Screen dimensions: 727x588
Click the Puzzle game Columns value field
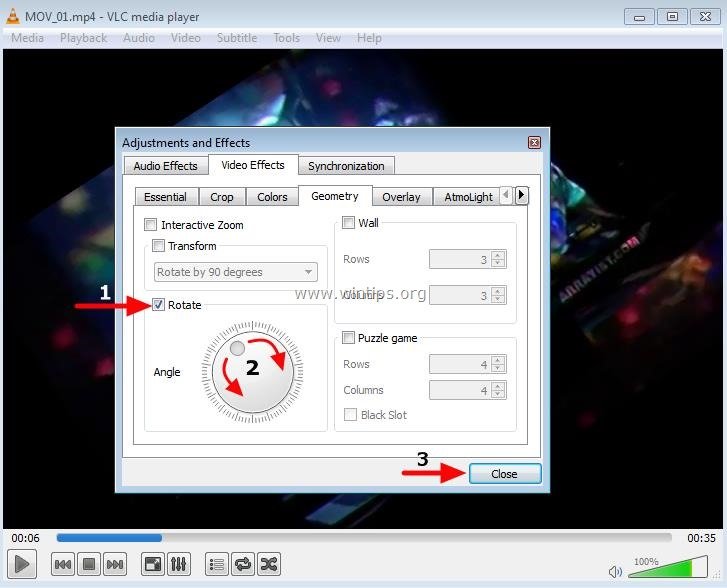[x=460, y=390]
